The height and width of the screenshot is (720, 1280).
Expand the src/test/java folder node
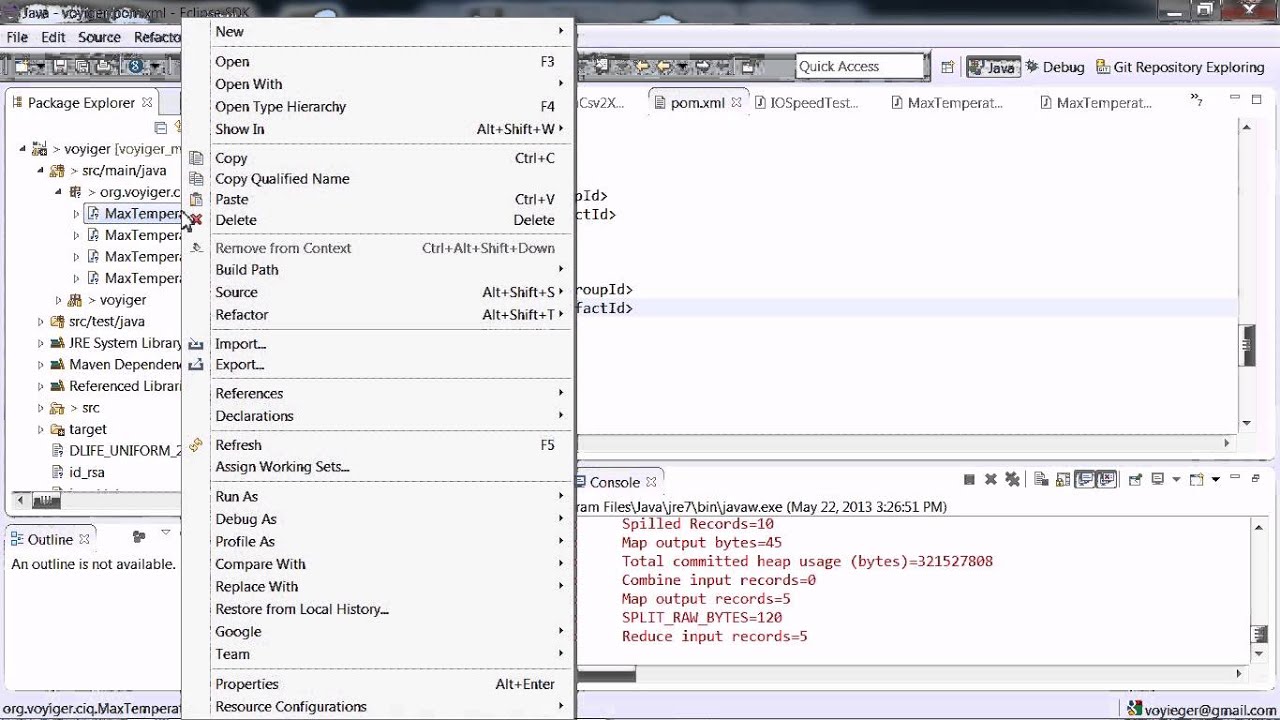coord(41,322)
